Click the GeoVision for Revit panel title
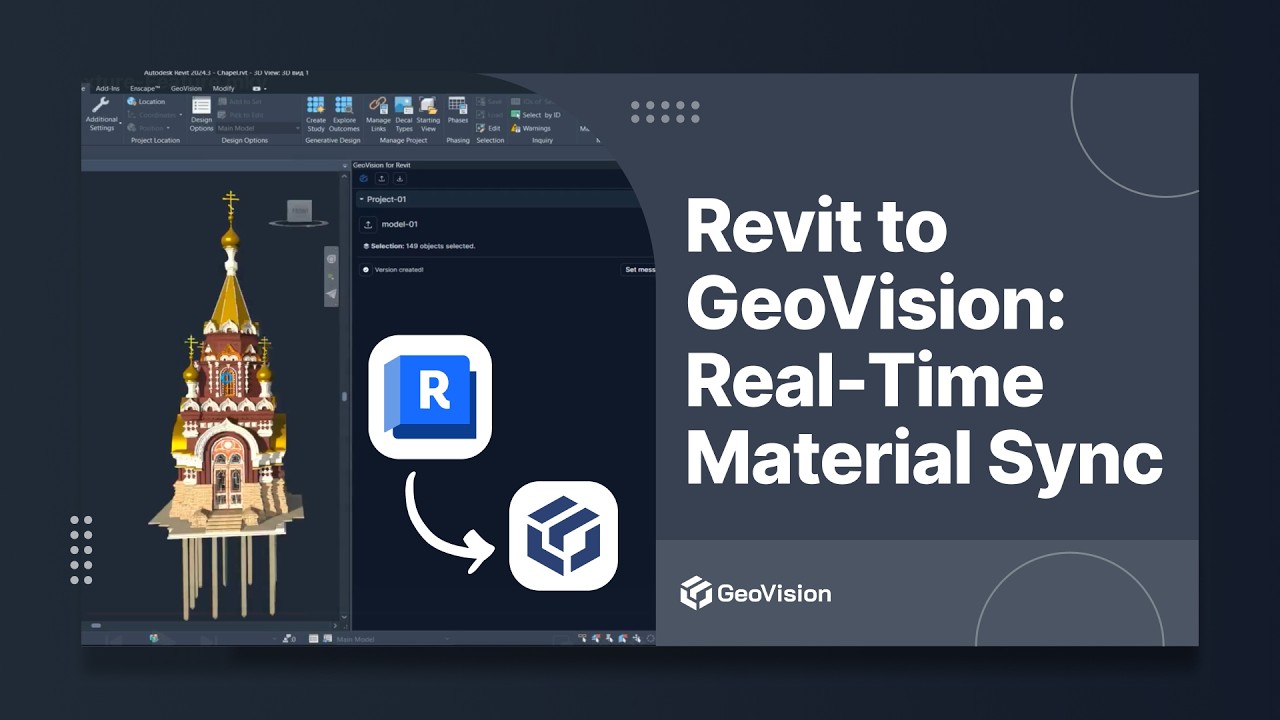1280x720 pixels. coord(382,165)
